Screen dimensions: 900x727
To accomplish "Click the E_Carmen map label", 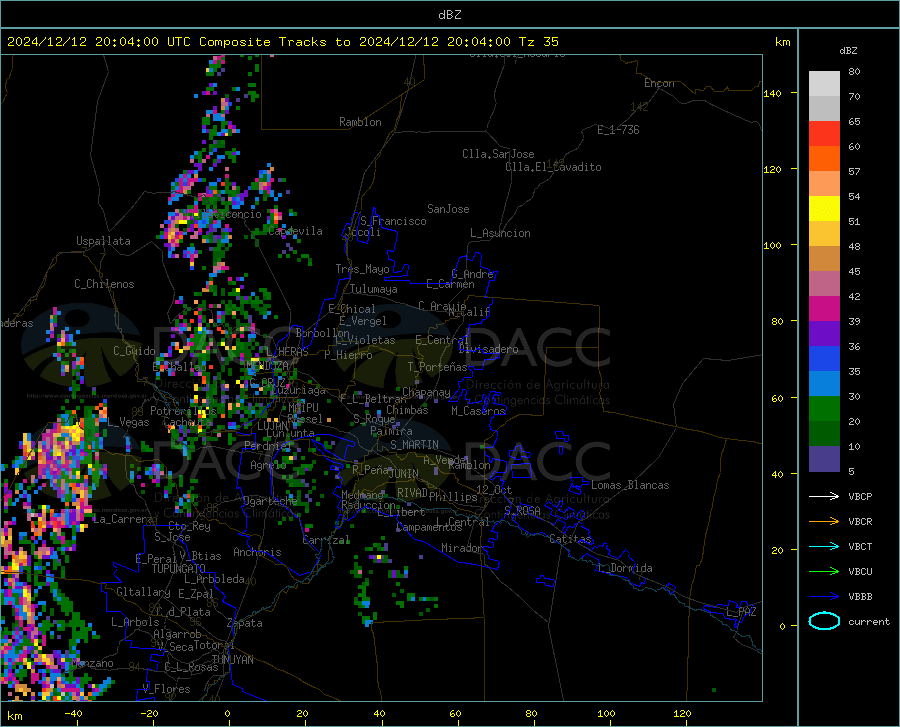I will point(450,284).
